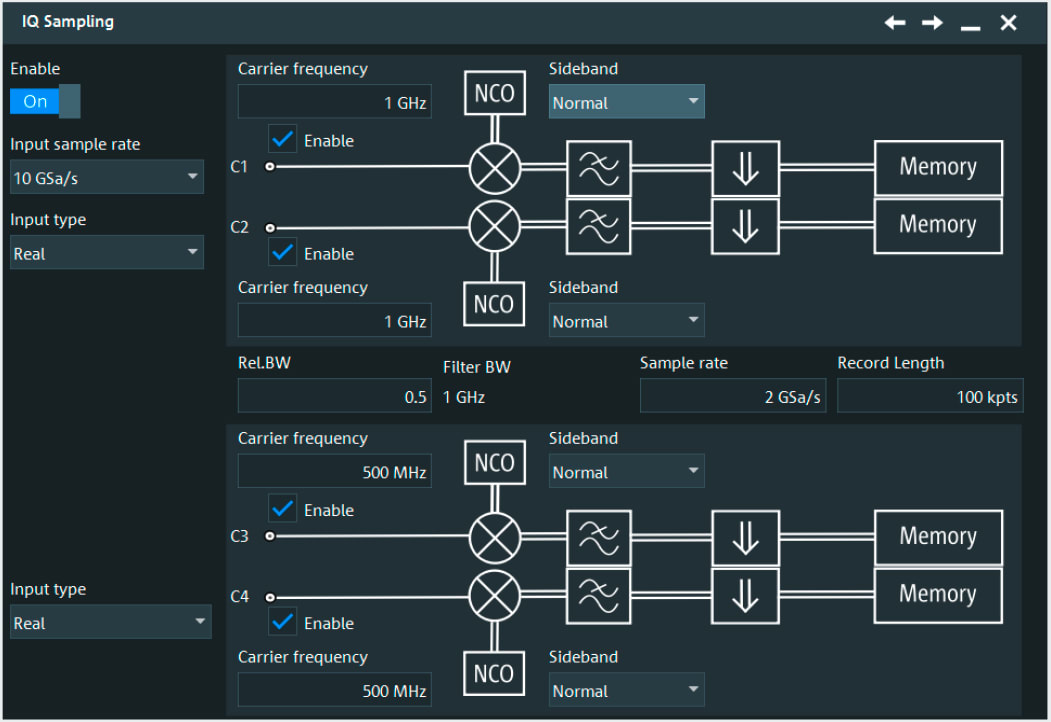The height and width of the screenshot is (722, 1051).
Task: Click the forward navigation arrow
Action: tap(931, 22)
